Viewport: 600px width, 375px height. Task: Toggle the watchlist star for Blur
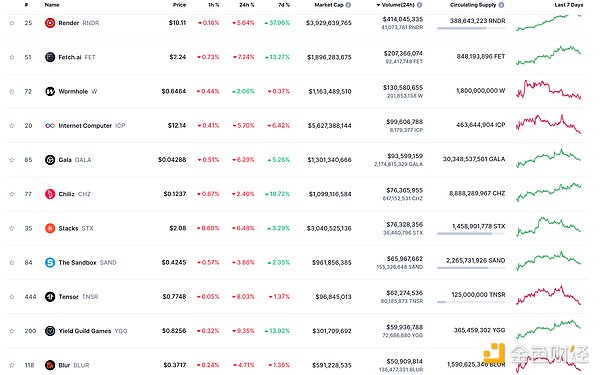11,365
